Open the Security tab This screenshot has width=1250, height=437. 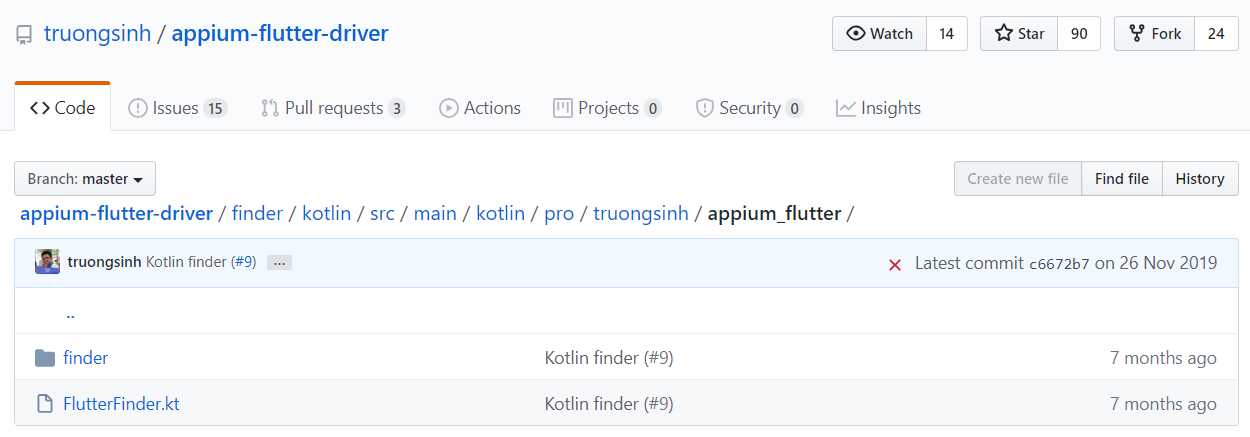click(x=749, y=108)
